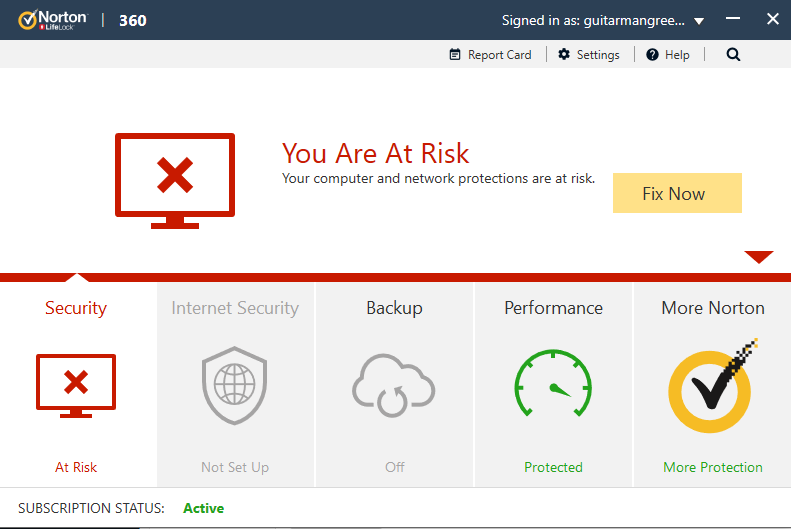Click the Performance speedometer gauge icon

pyautogui.click(x=553, y=383)
